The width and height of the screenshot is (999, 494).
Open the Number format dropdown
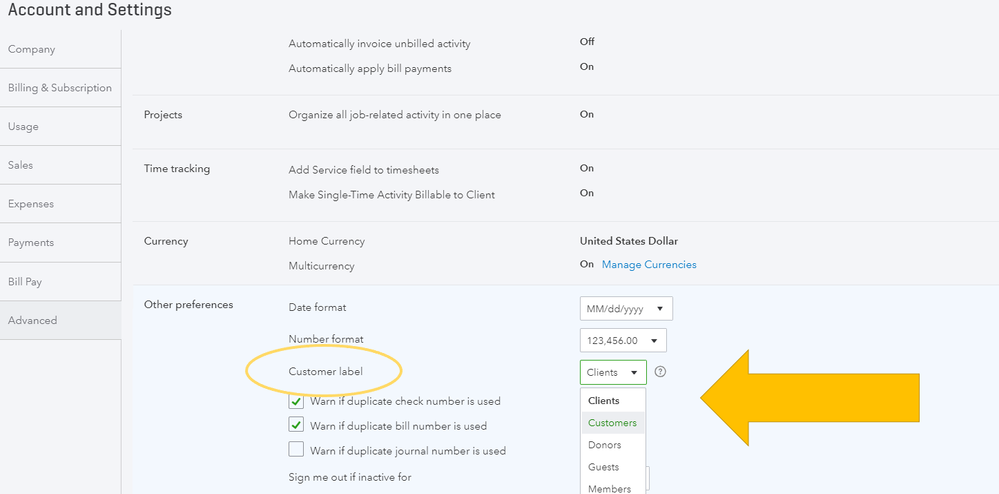(622, 340)
